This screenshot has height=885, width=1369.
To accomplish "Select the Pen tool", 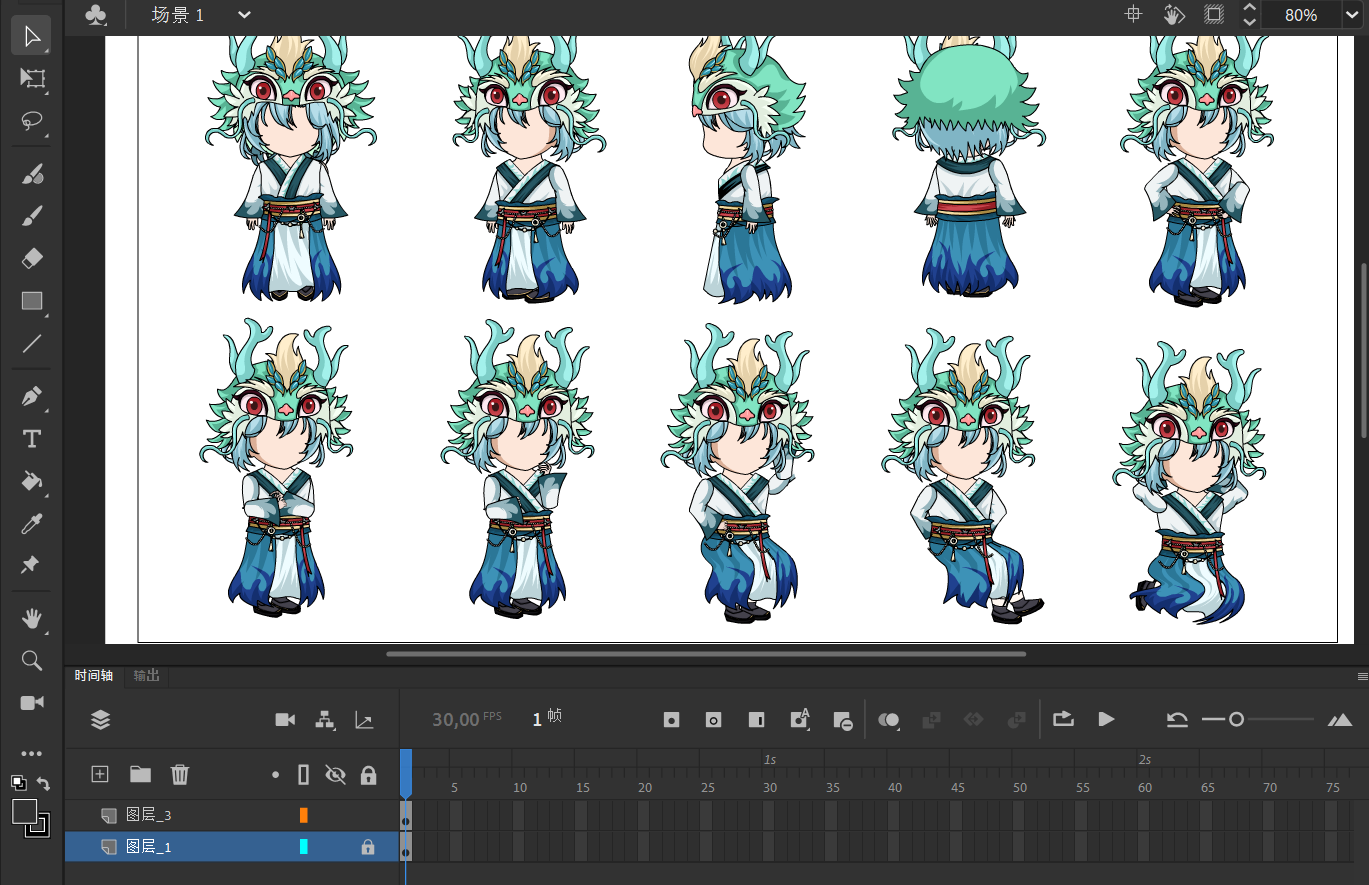I will click(x=32, y=396).
